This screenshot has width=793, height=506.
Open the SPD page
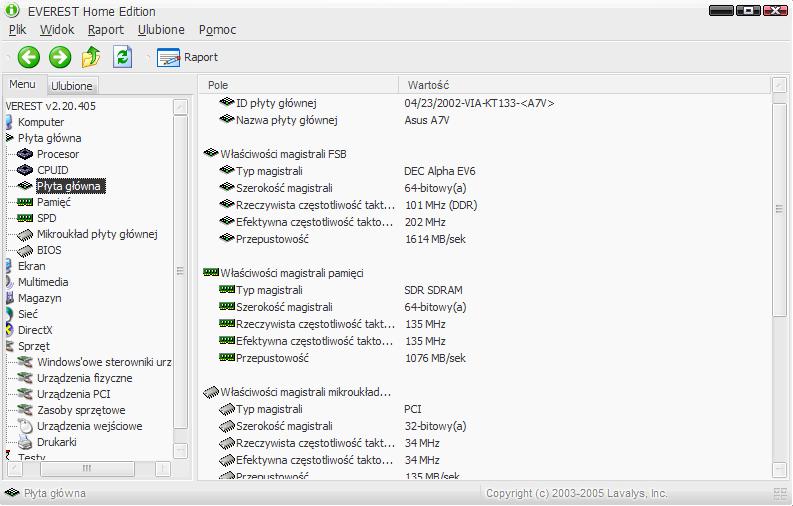[47, 218]
